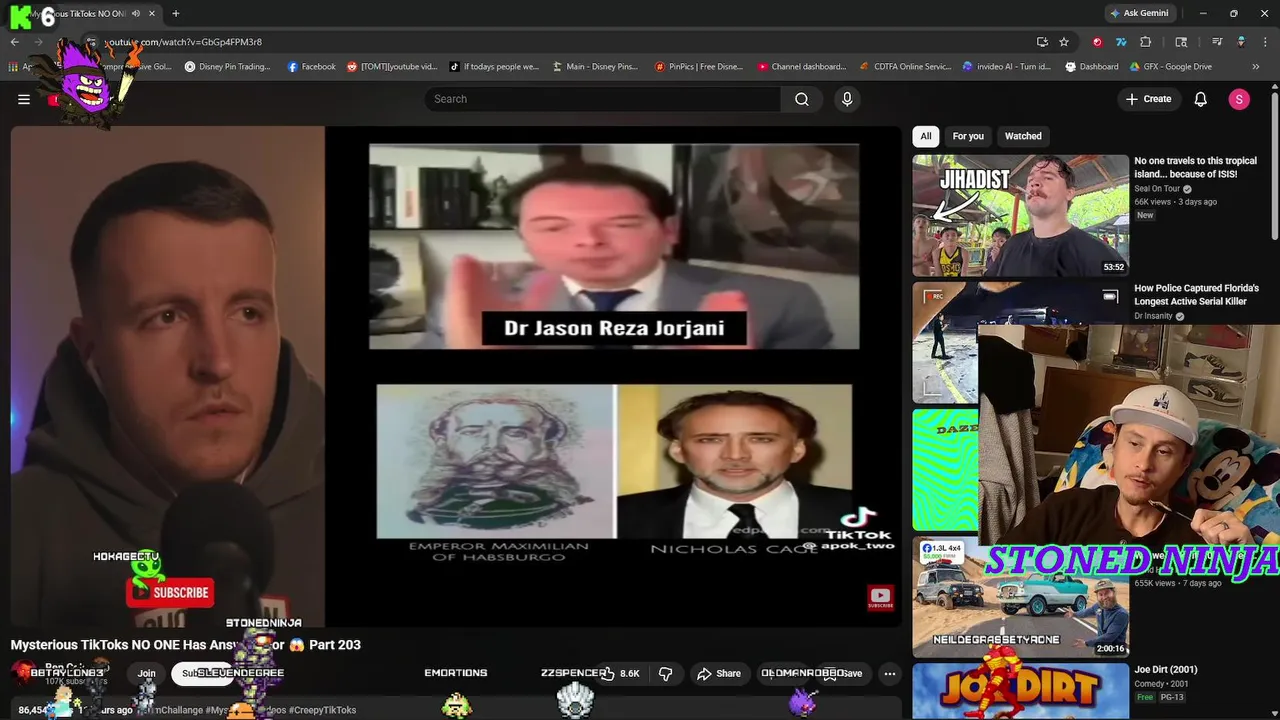
Task: Start voice search with the microphone icon
Action: point(847,99)
